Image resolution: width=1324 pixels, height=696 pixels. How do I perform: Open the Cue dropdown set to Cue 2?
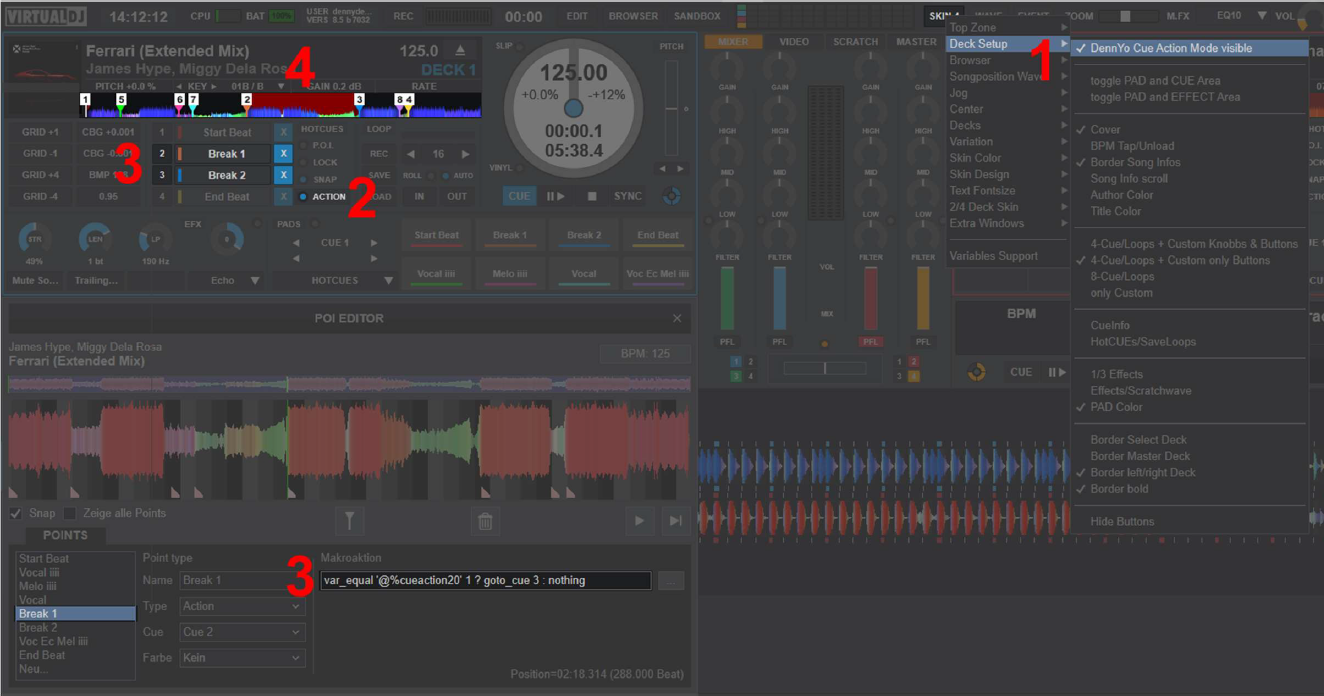click(242, 632)
